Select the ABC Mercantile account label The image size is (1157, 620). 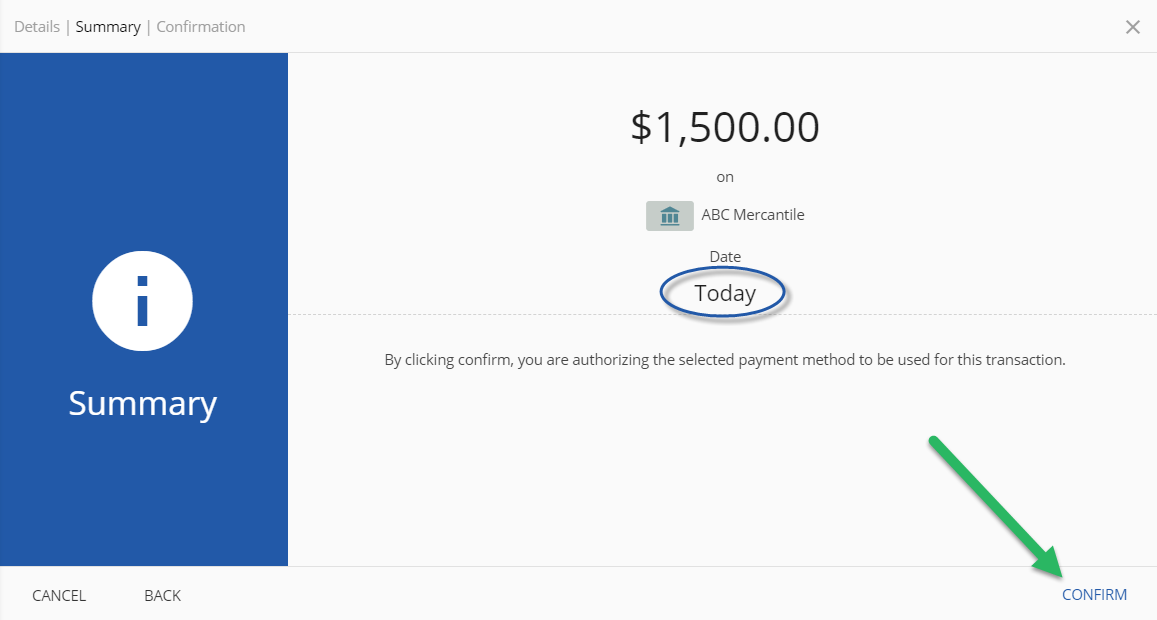[x=753, y=215]
